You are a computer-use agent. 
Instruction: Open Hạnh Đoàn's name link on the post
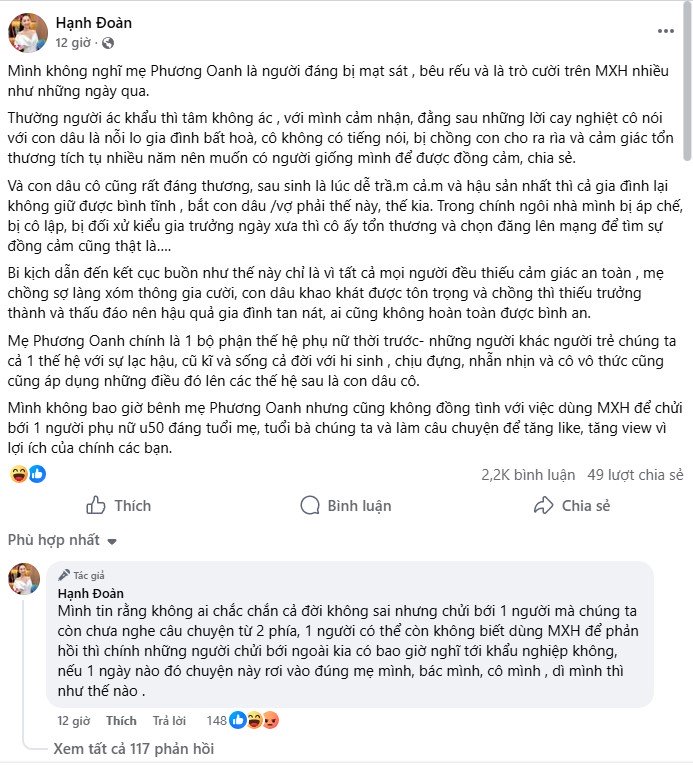click(x=94, y=22)
